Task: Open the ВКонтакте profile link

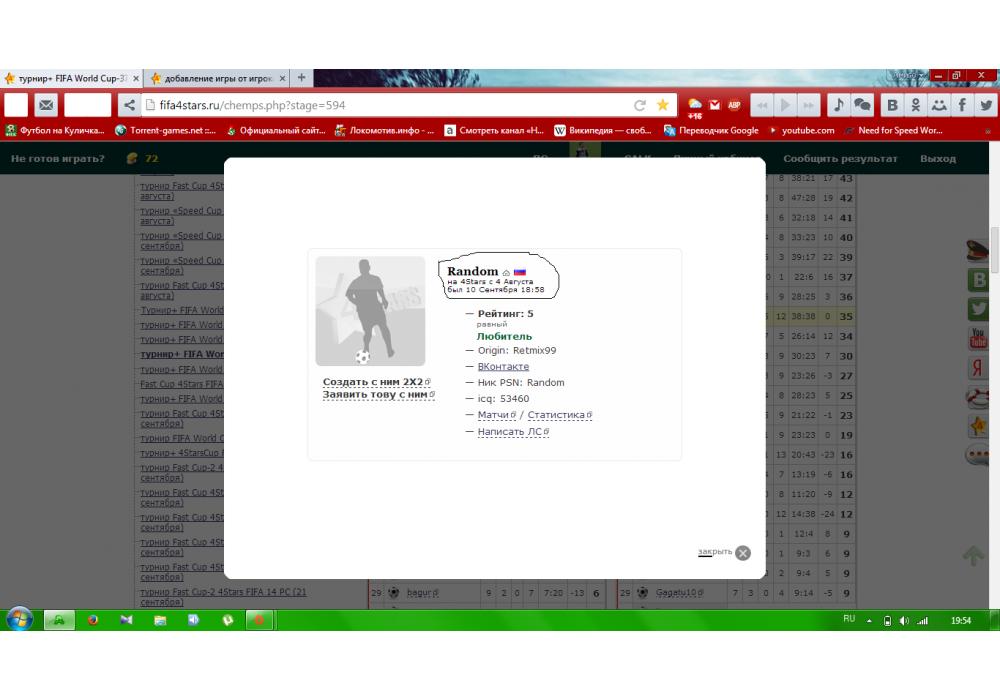Action: tap(503, 367)
